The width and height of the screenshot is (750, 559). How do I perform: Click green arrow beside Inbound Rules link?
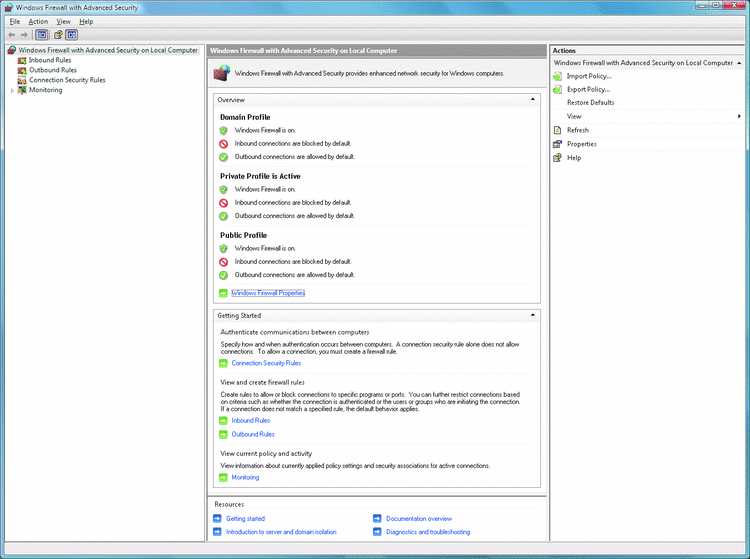tap(223, 421)
